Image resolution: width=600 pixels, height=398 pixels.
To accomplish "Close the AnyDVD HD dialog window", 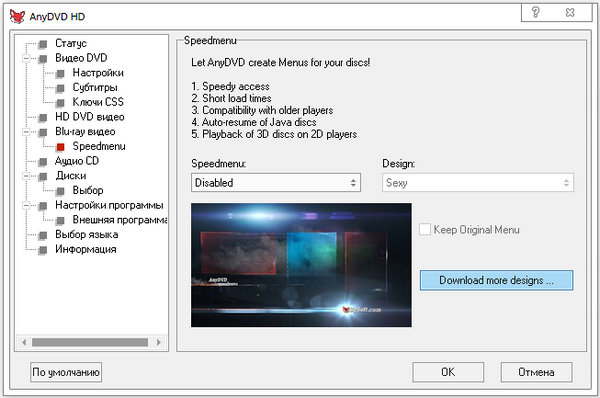I will [x=570, y=12].
